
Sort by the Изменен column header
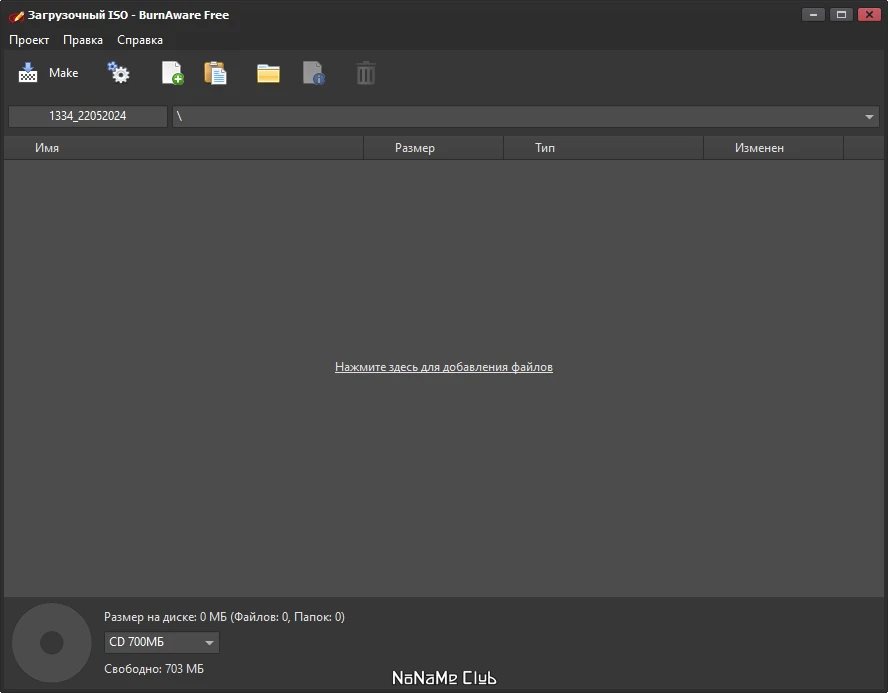(x=774, y=148)
